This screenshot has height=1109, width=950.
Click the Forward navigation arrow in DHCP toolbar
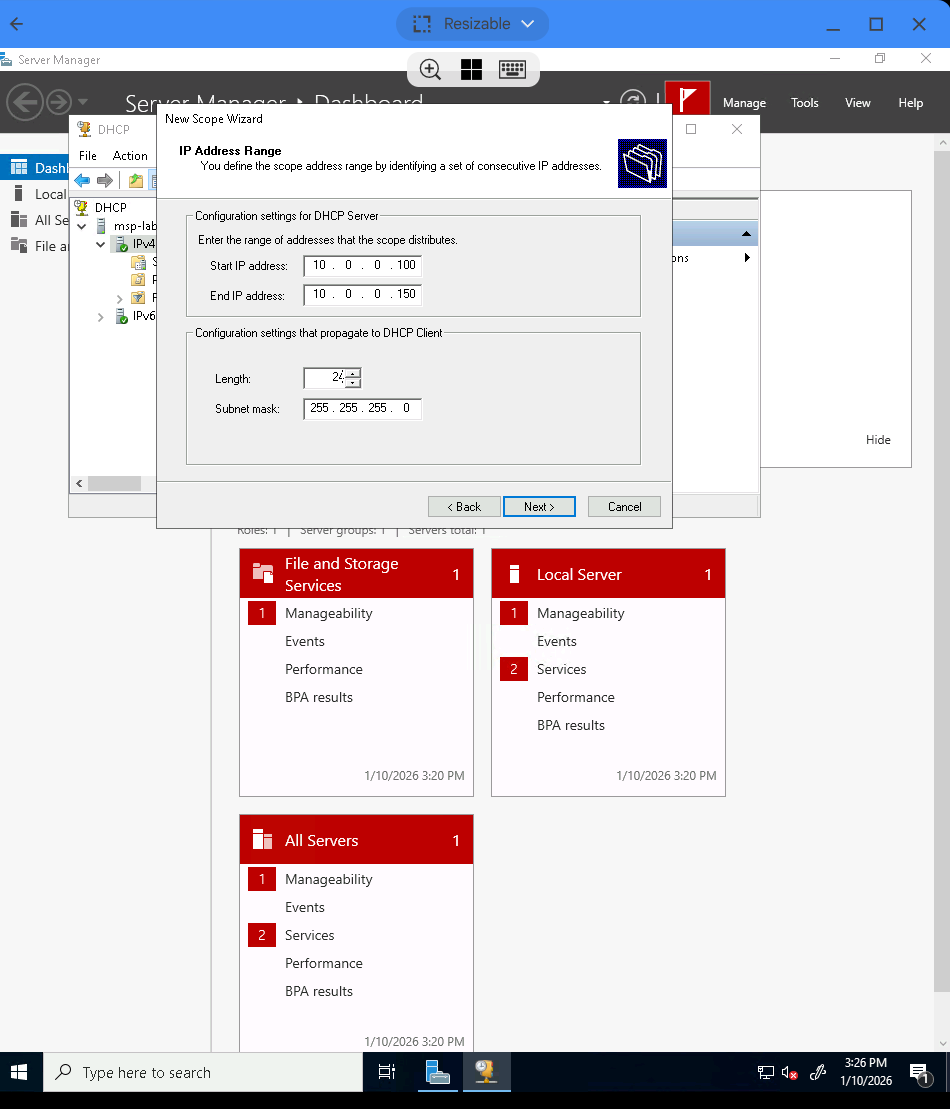pyautogui.click(x=105, y=180)
